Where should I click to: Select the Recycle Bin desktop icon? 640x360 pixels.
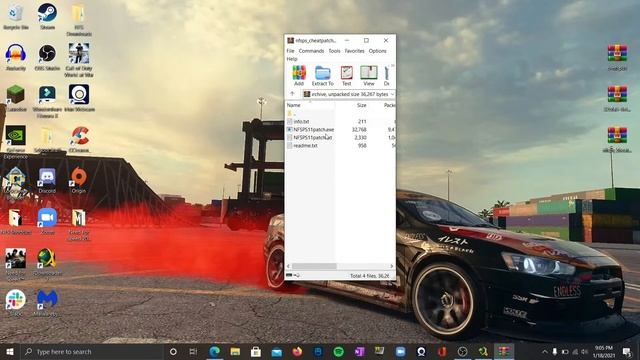coord(16,17)
